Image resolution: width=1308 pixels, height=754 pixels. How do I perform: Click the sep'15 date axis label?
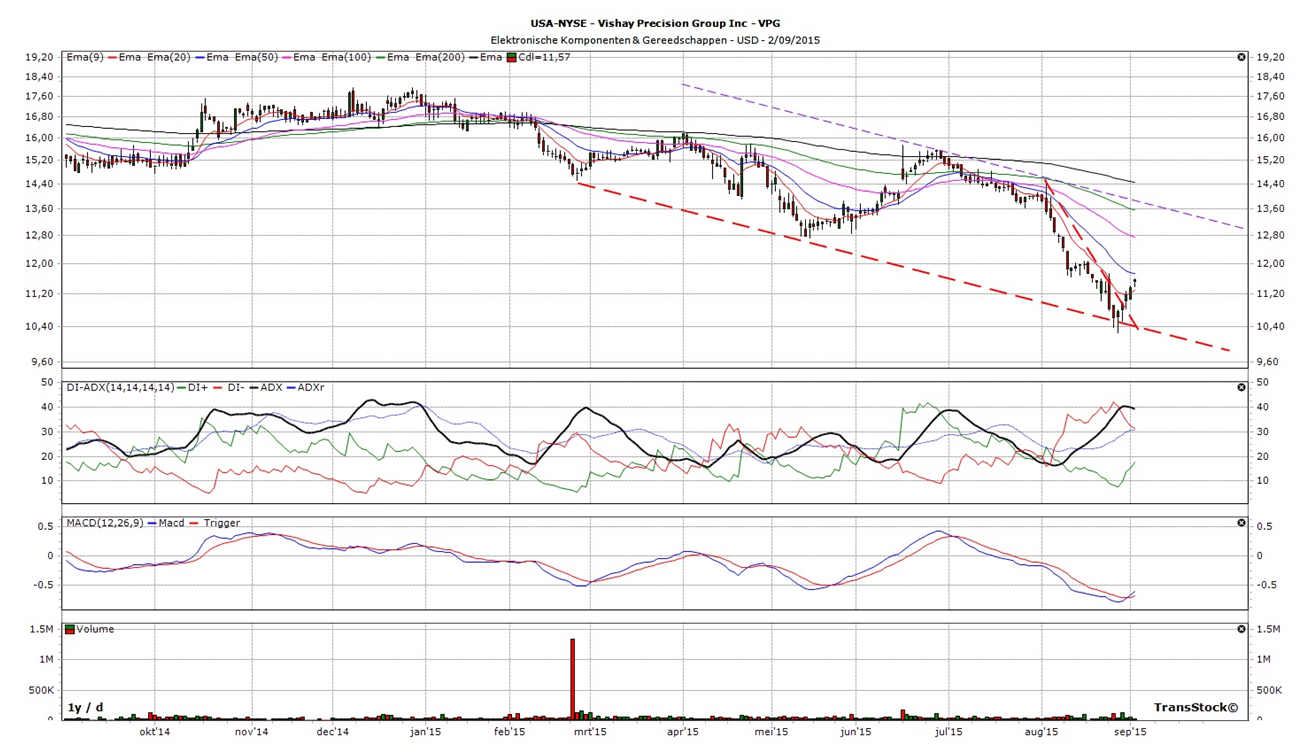tap(1131, 731)
